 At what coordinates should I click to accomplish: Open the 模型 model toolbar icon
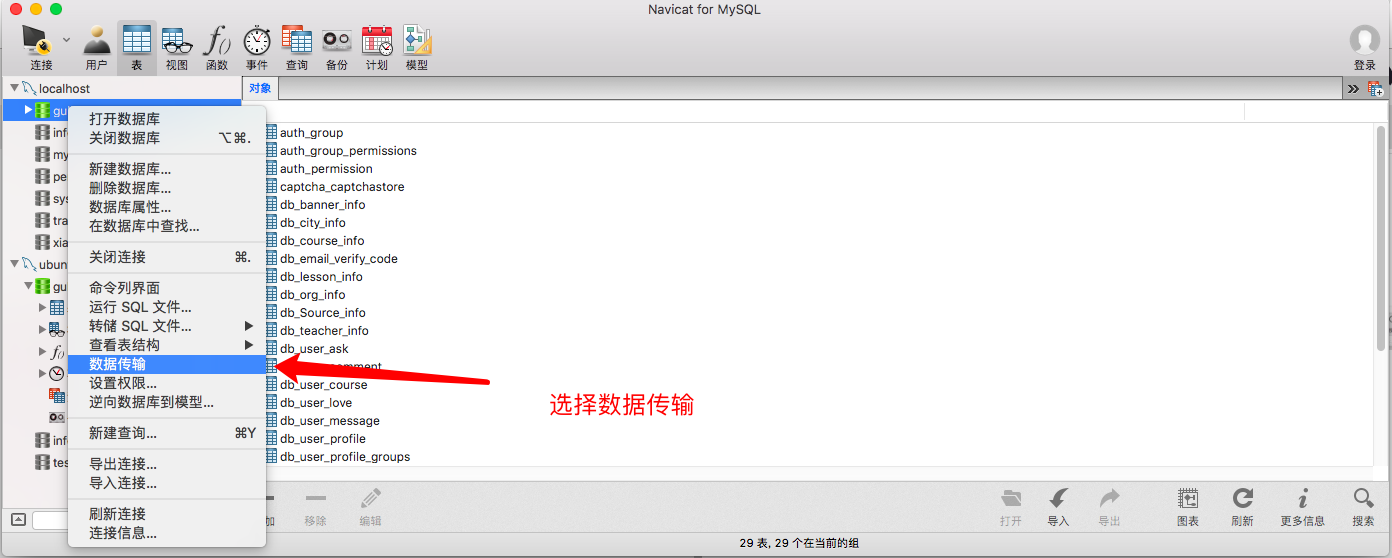417,47
